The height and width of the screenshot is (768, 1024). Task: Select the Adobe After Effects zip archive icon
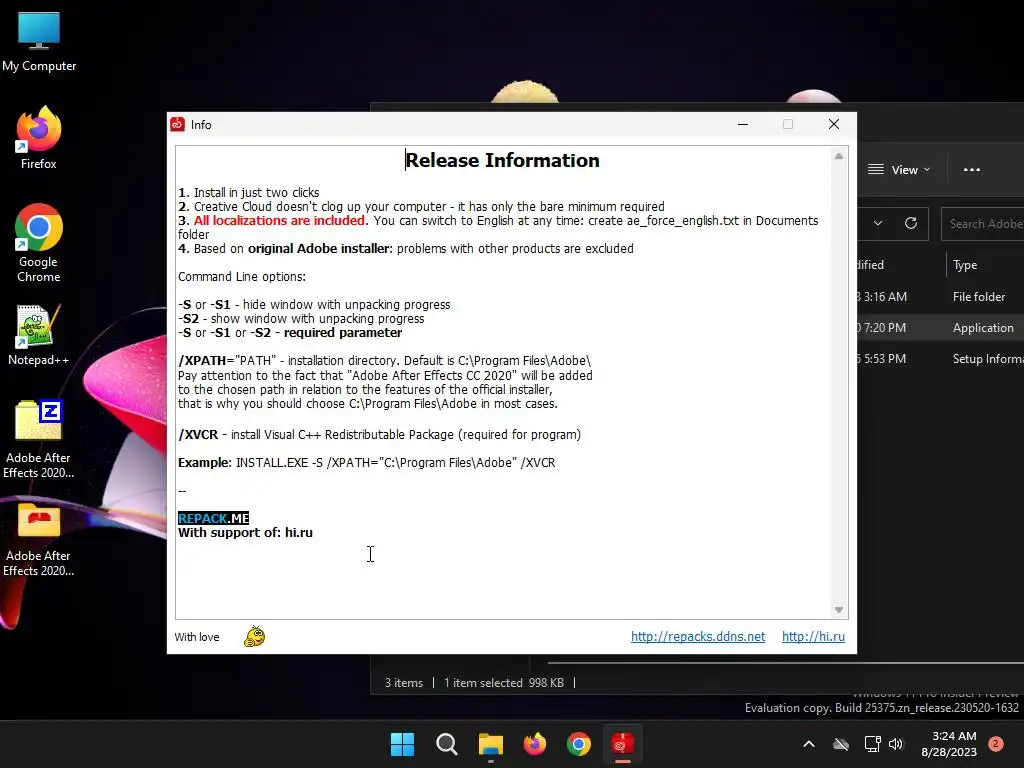(39, 439)
